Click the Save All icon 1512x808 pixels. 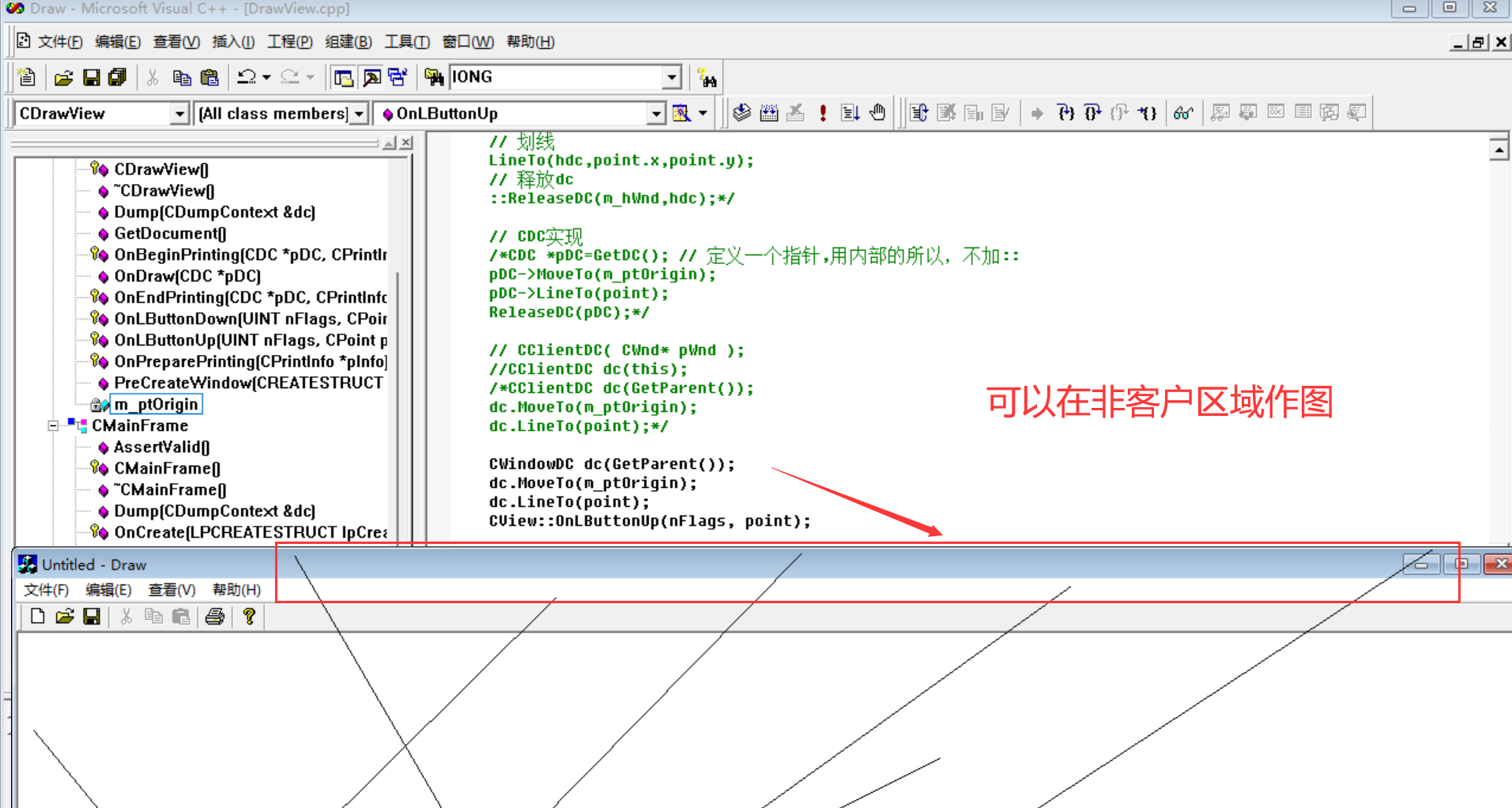(x=117, y=77)
